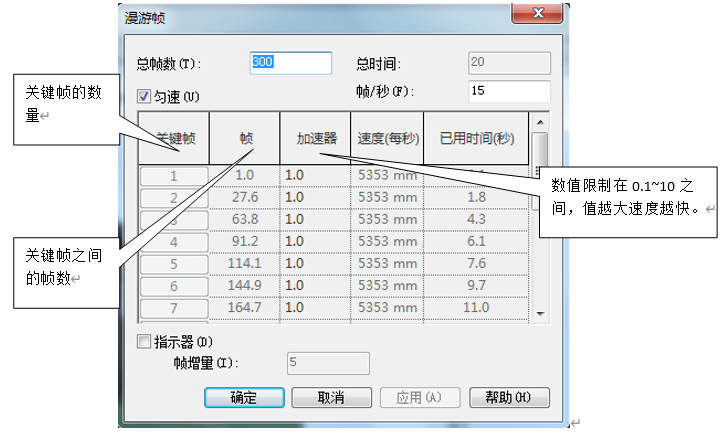Click the 总帧数 input field
The image size is (724, 432).
tap(290, 63)
